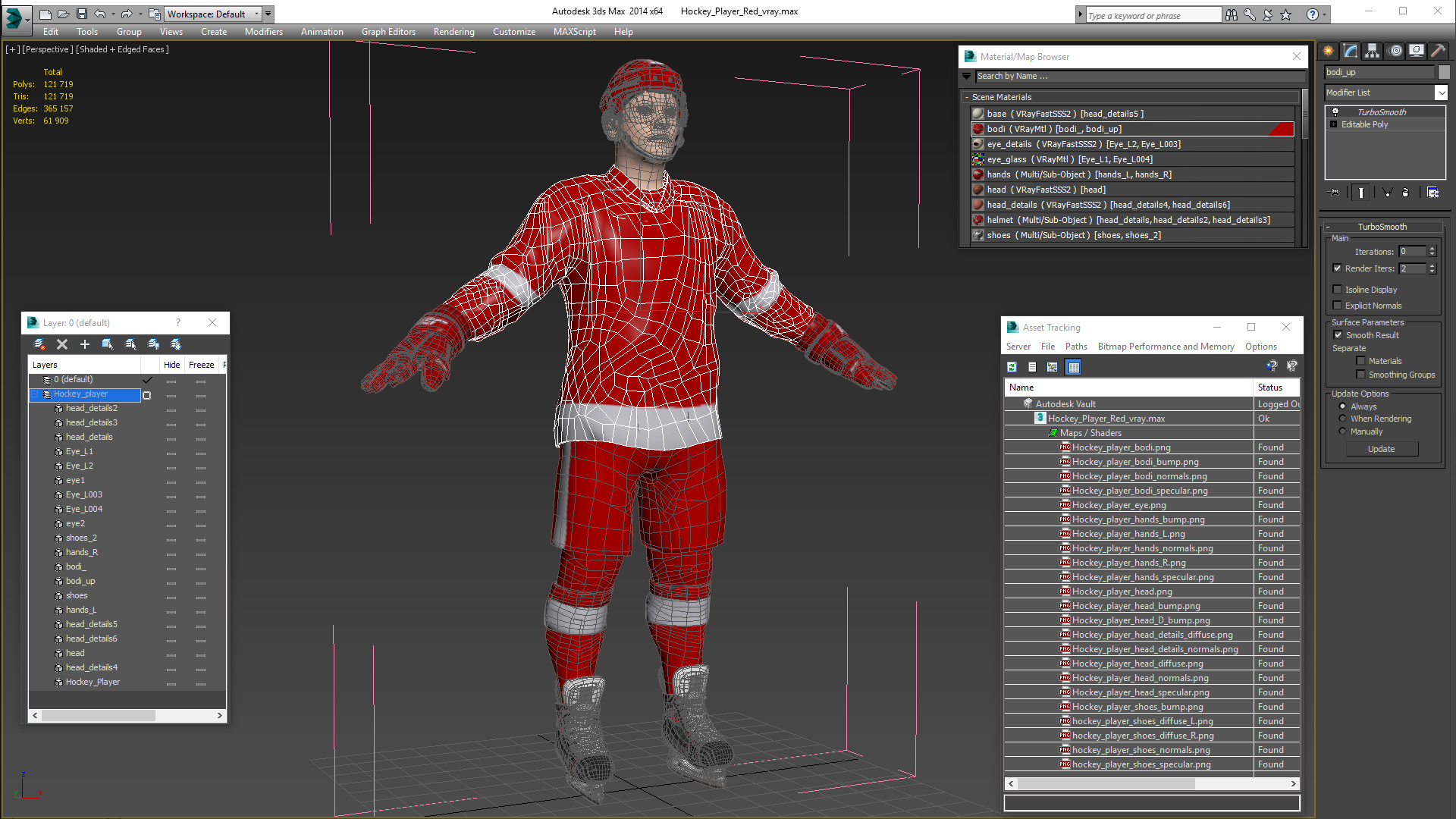The image size is (1456, 819).
Task: Click Show End Result toggle icon
Action: point(1361,193)
